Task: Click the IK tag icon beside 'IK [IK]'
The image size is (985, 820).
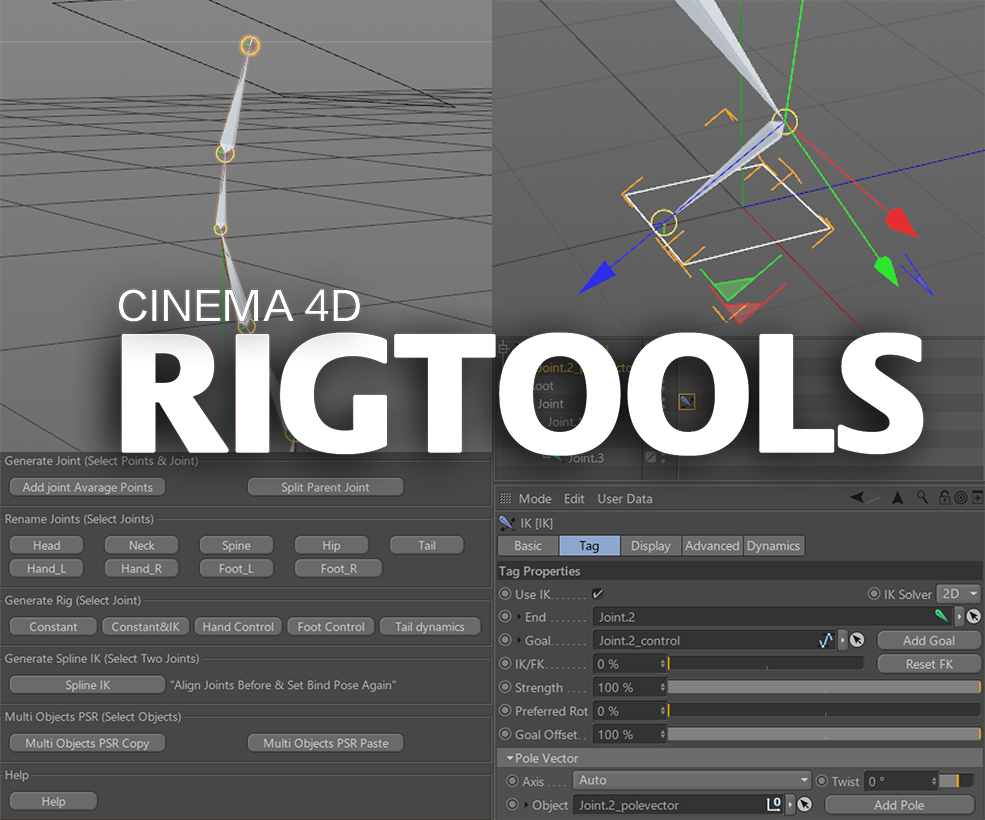Action: (x=505, y=521)
